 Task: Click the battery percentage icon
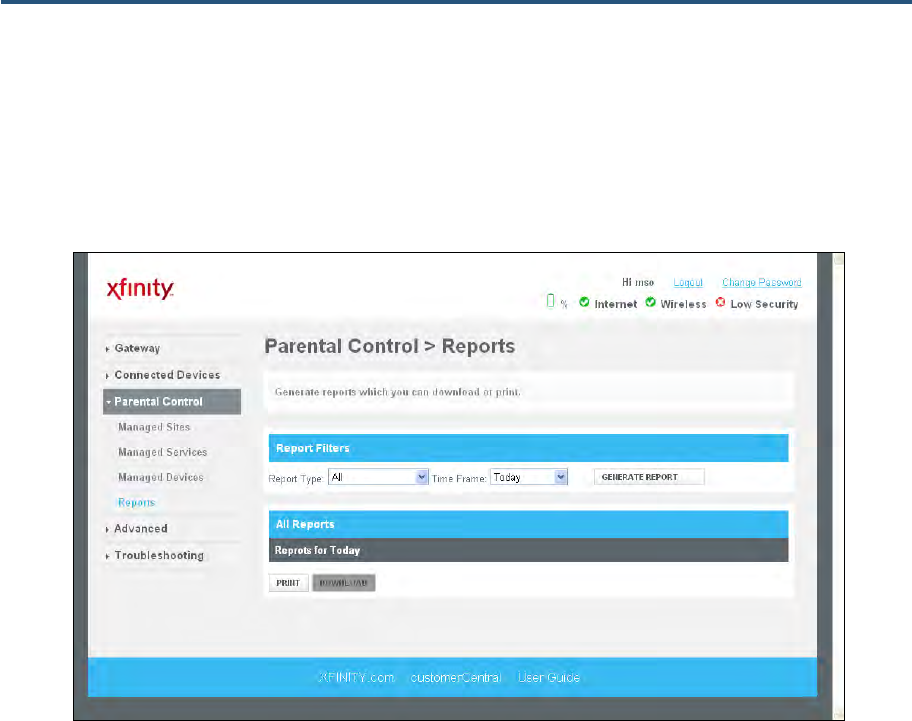[550, 301]
